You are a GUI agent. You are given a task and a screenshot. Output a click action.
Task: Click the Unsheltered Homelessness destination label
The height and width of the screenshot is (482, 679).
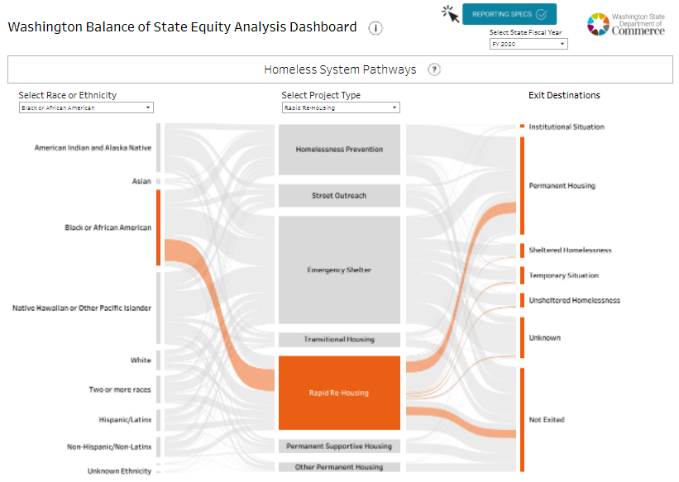(x=574, y=300)
